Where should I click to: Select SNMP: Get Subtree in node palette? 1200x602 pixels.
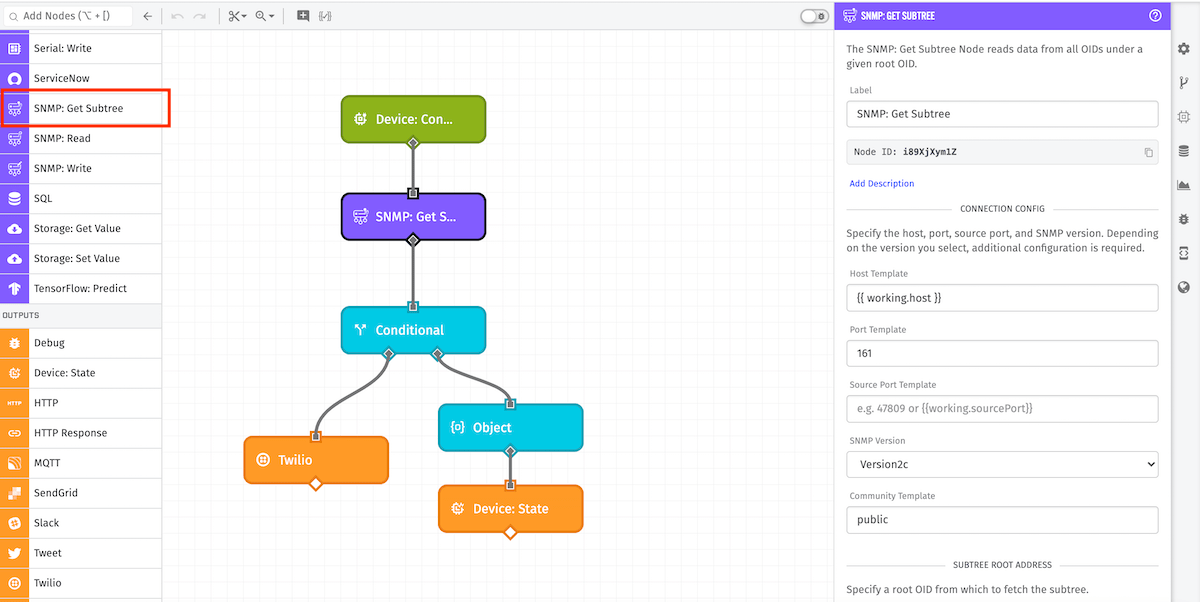(80, 108)
